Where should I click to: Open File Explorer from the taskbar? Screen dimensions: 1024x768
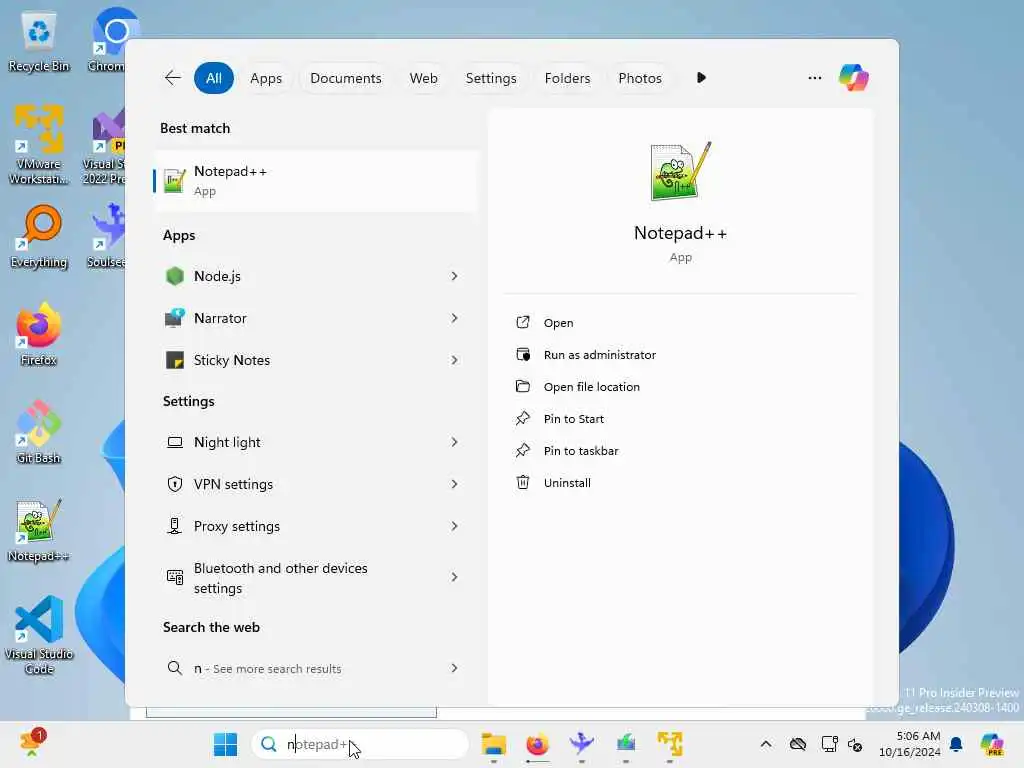point(494,744)
